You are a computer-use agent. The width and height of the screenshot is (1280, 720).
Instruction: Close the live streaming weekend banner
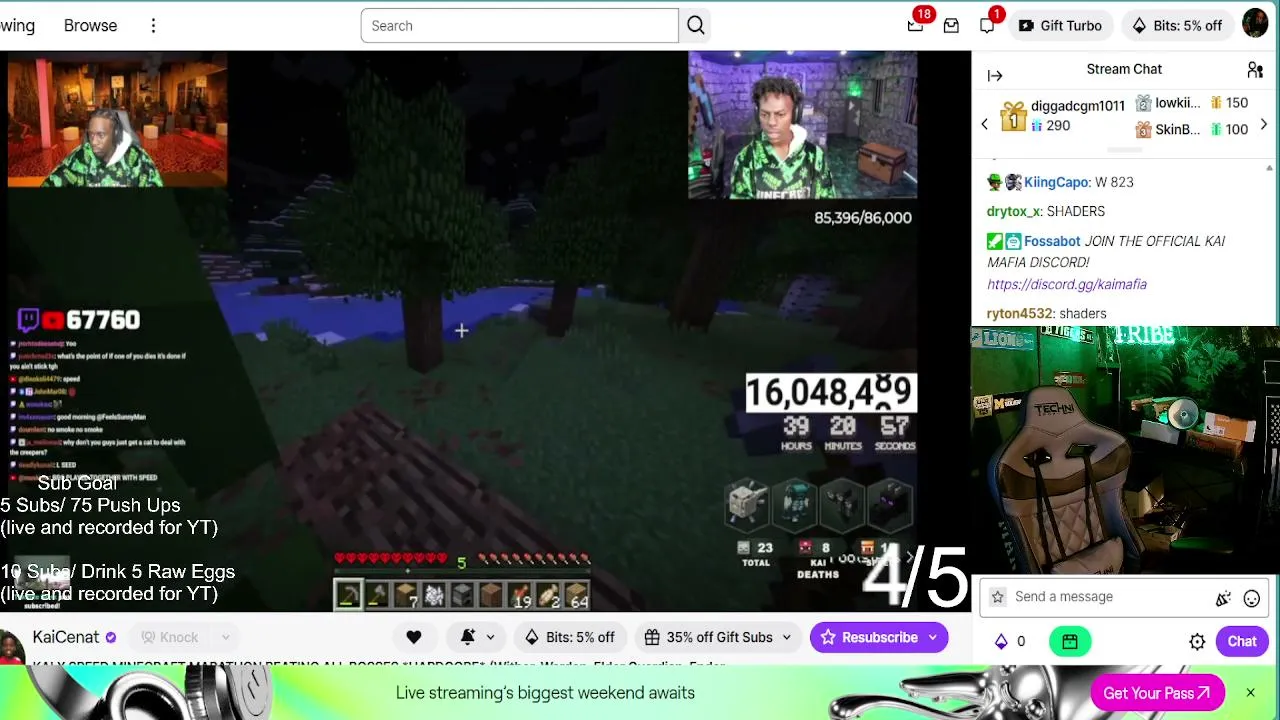[1250, 693]
